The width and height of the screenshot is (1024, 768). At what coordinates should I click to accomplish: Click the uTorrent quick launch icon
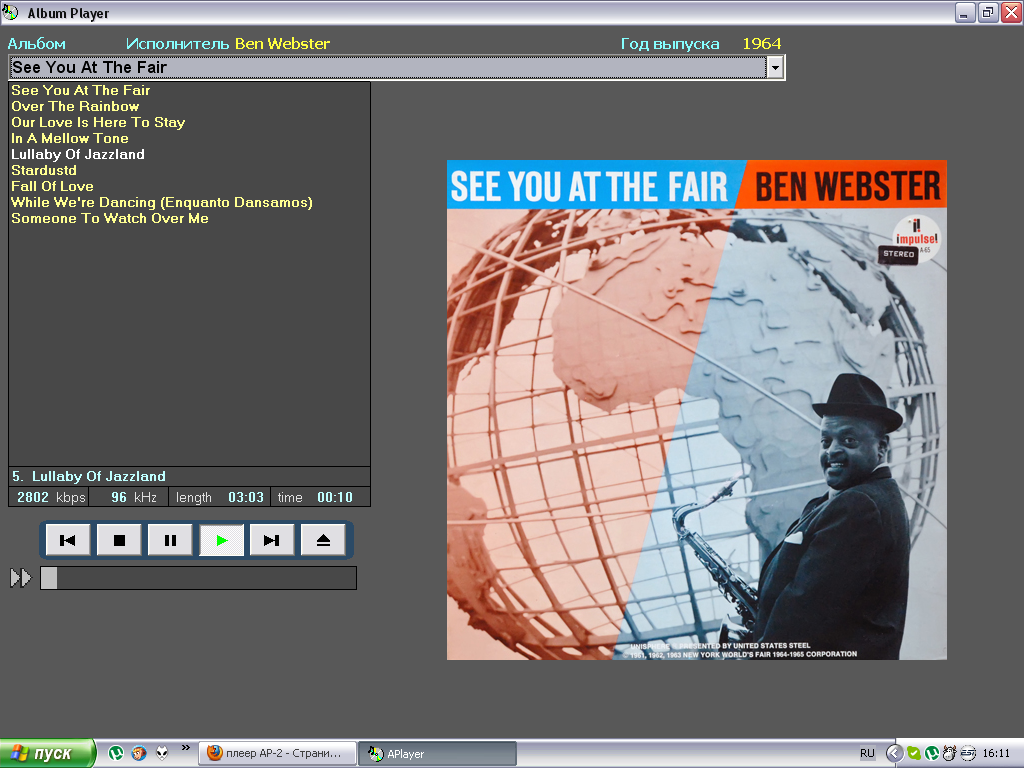click(x=116, y=753)
